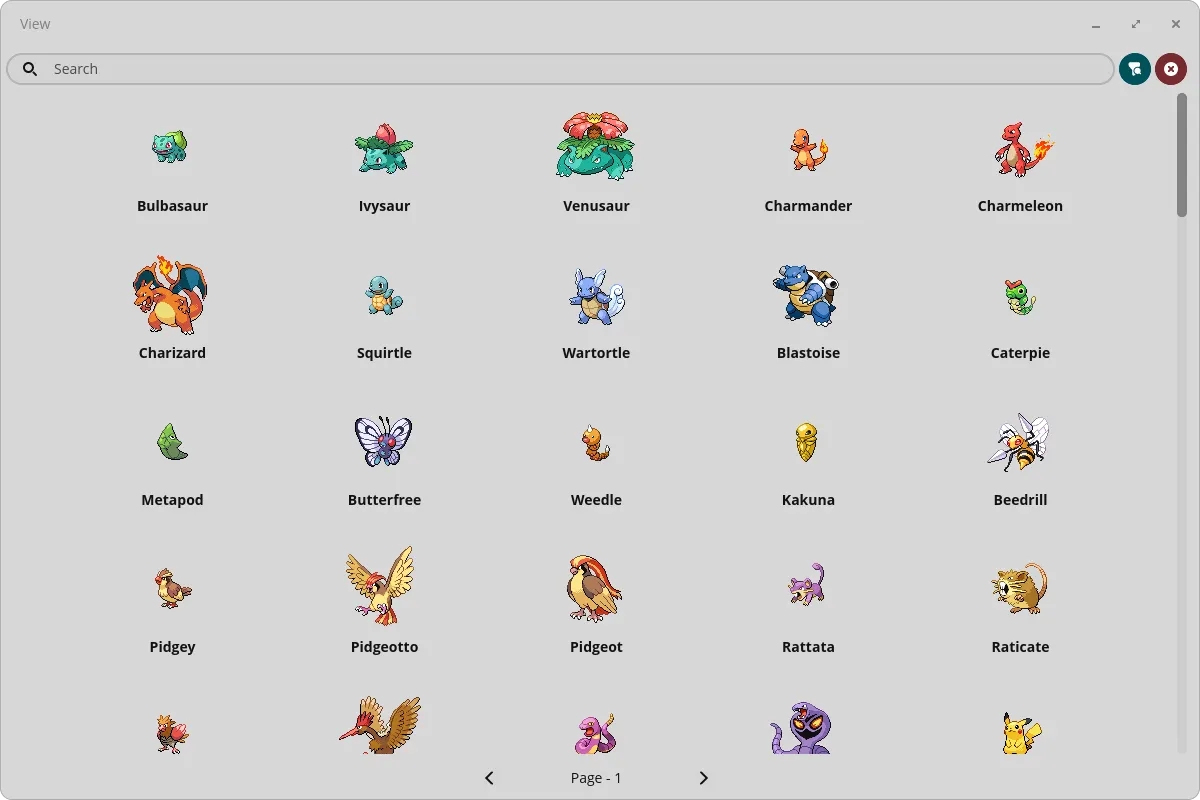The height and width of the screenshot is (800, 1200).
Task: Click the pink Ekans snake sprite
Action: tap(596, 733)
